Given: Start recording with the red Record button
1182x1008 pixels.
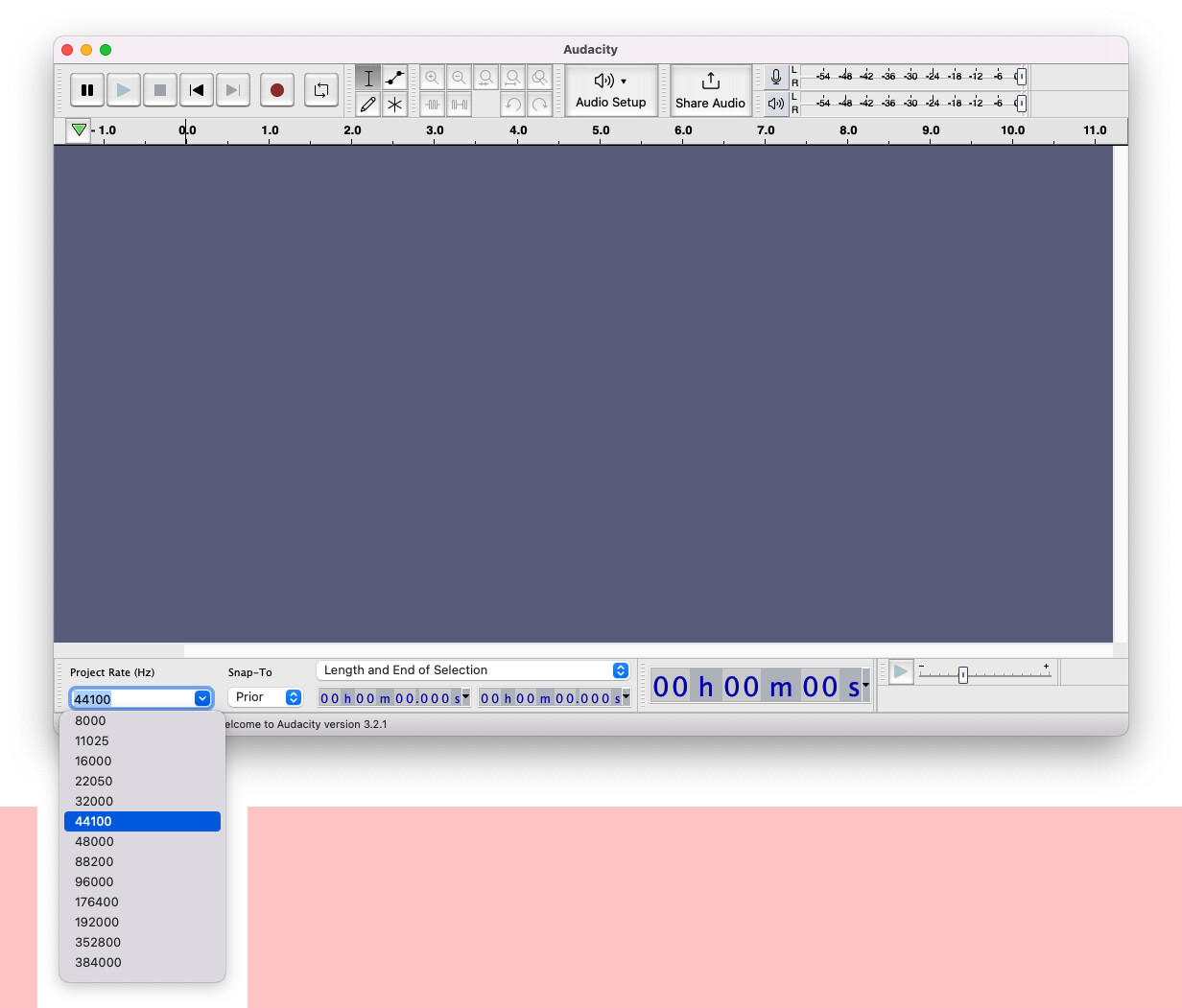Looking at the screenshot, I should (277, 90).
